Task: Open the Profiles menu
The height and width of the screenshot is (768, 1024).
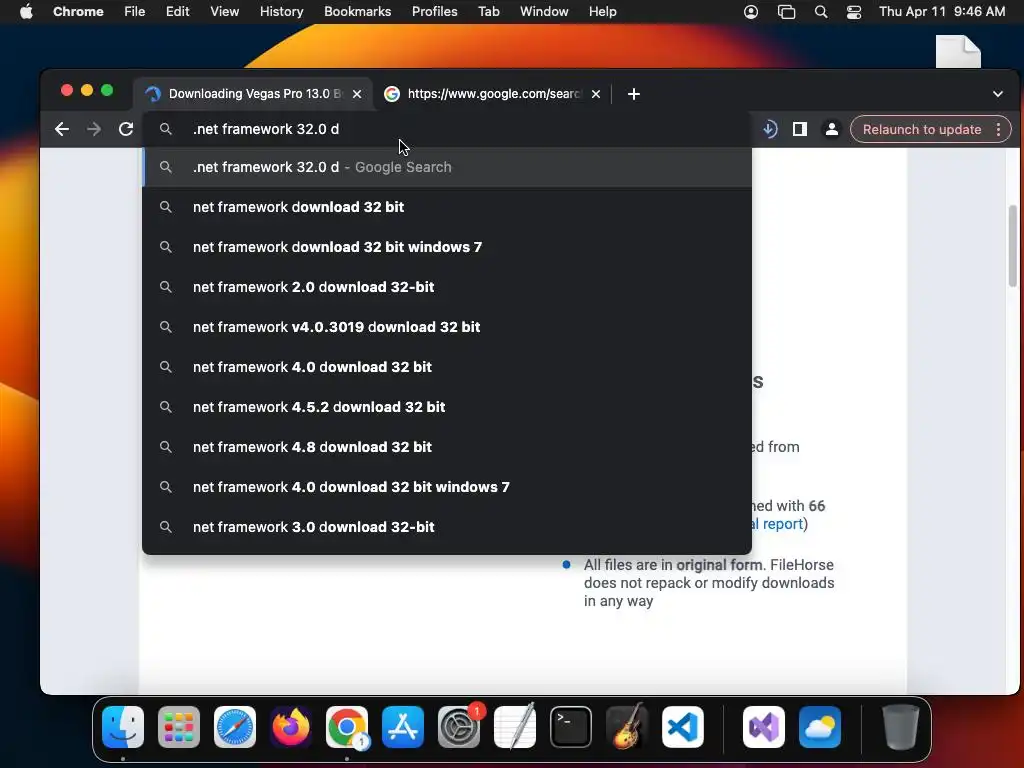Action: coord(434,12)
